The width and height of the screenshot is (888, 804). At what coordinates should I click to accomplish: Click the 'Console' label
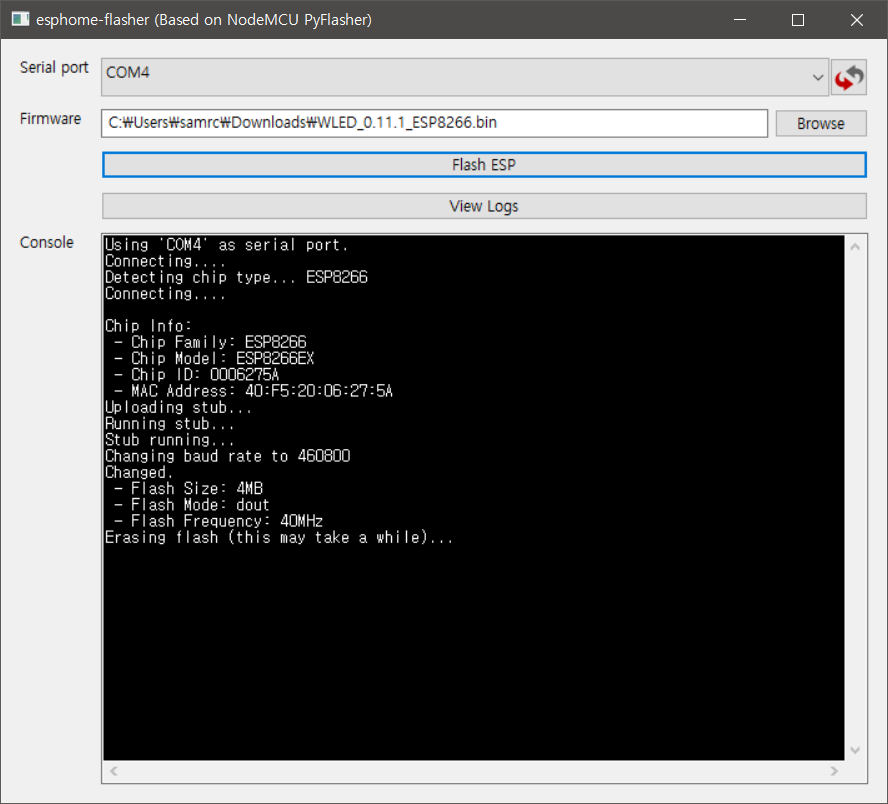pyautogui.click(x=47, y=242)
